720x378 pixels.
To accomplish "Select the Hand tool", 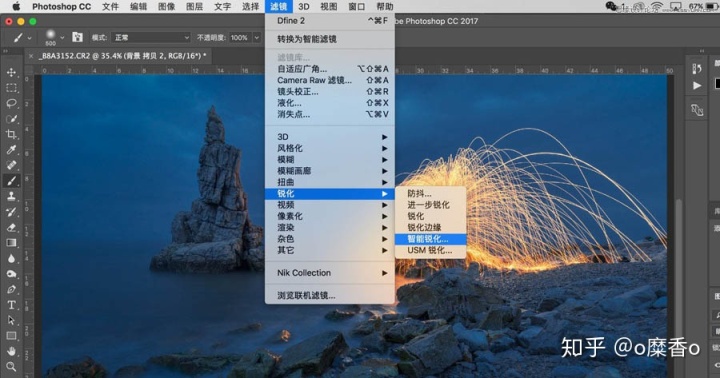I will click(x=11, y=351).
